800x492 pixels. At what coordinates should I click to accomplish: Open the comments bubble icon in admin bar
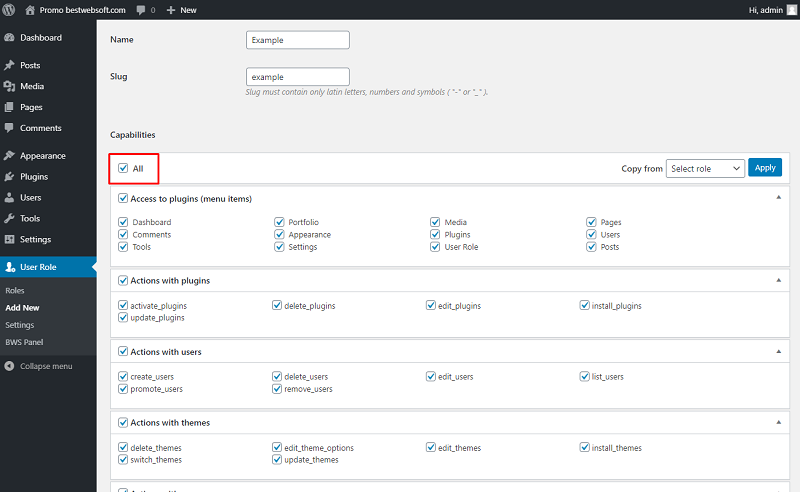click(141, 10)
